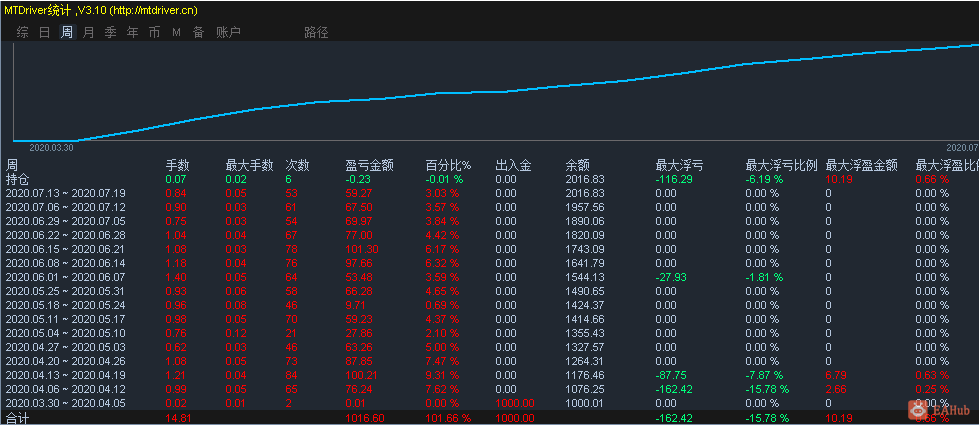Click the 最大手数 column header
This screenshot has height=425, width=979.
tap(250, 165)
